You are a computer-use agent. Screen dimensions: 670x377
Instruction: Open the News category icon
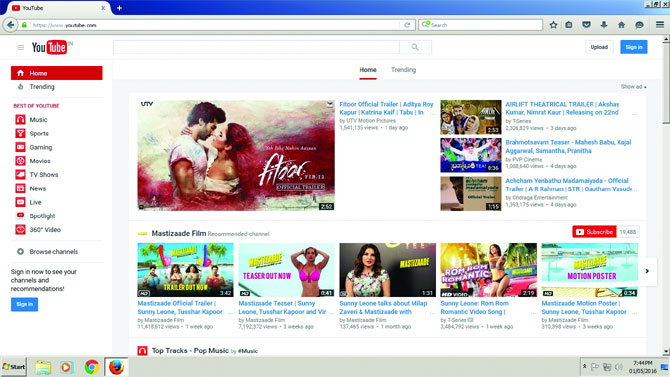tap(20, 188)
